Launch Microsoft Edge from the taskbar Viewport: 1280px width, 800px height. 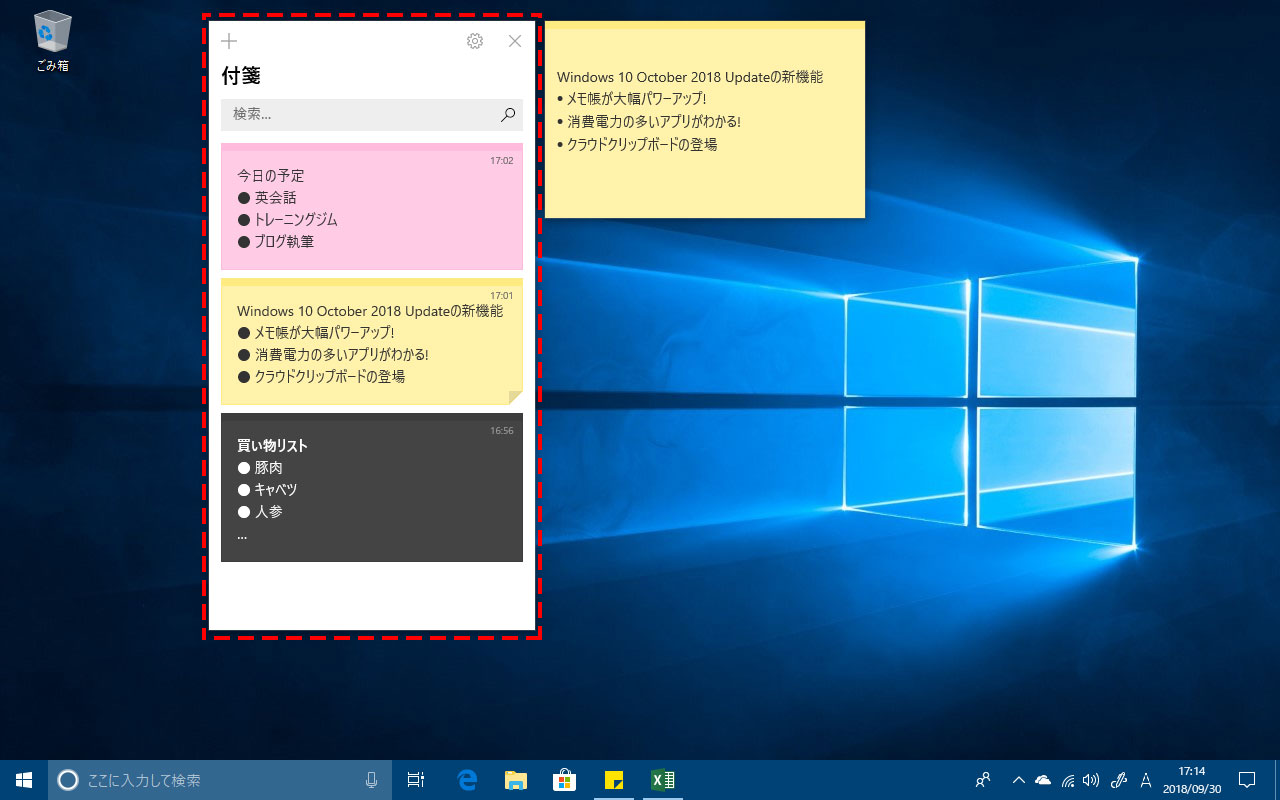coord(466,780)
